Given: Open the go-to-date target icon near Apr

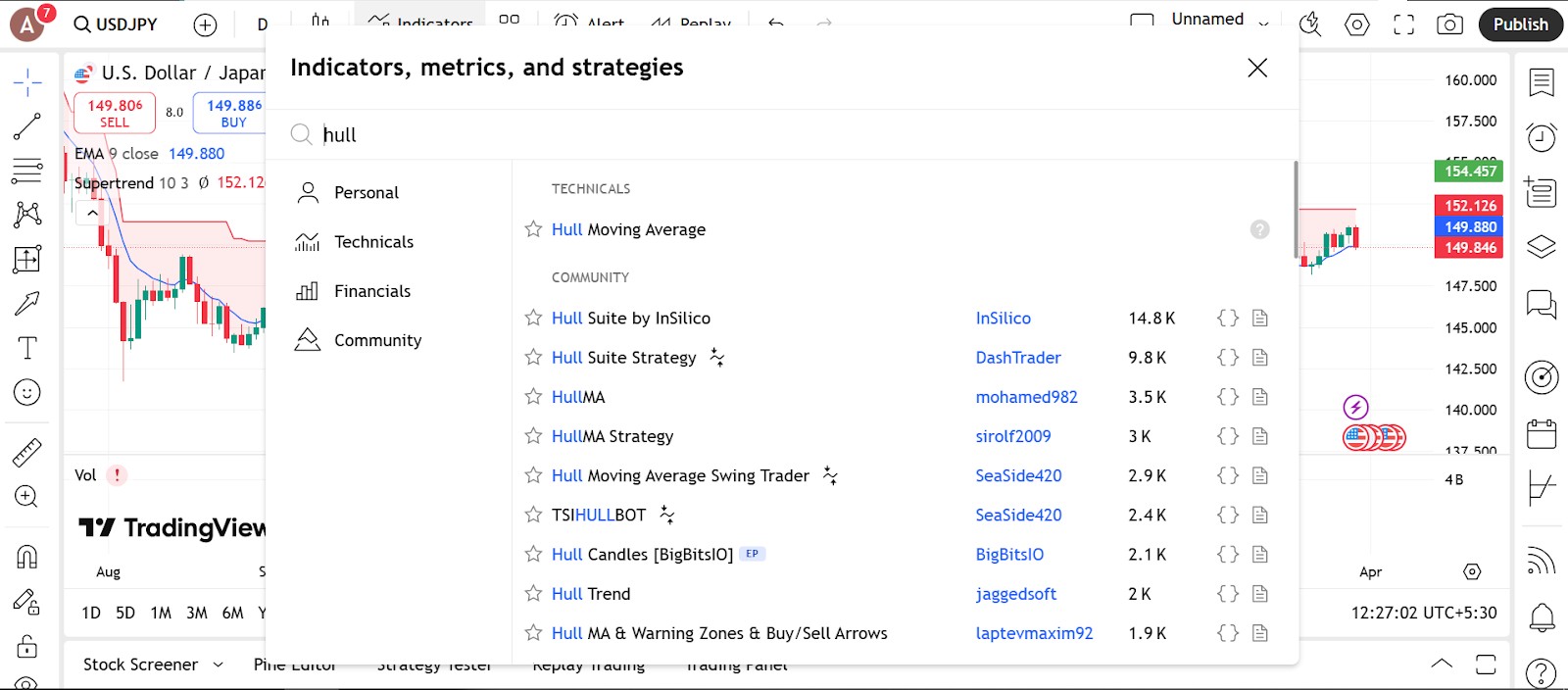Looking at the screenshot, I should (1472, 571).
